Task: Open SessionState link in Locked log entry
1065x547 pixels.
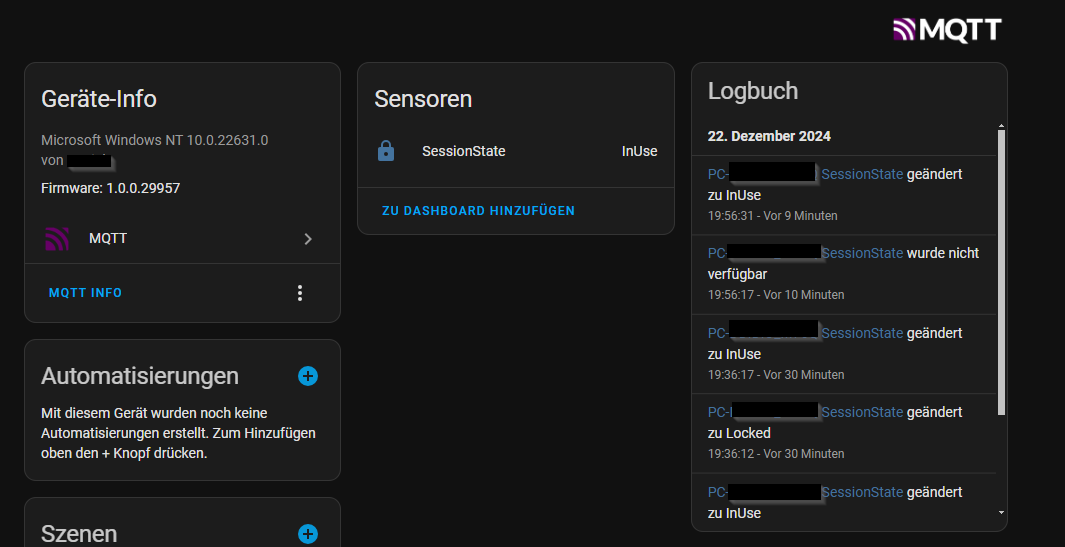Action: click(863, 412)
